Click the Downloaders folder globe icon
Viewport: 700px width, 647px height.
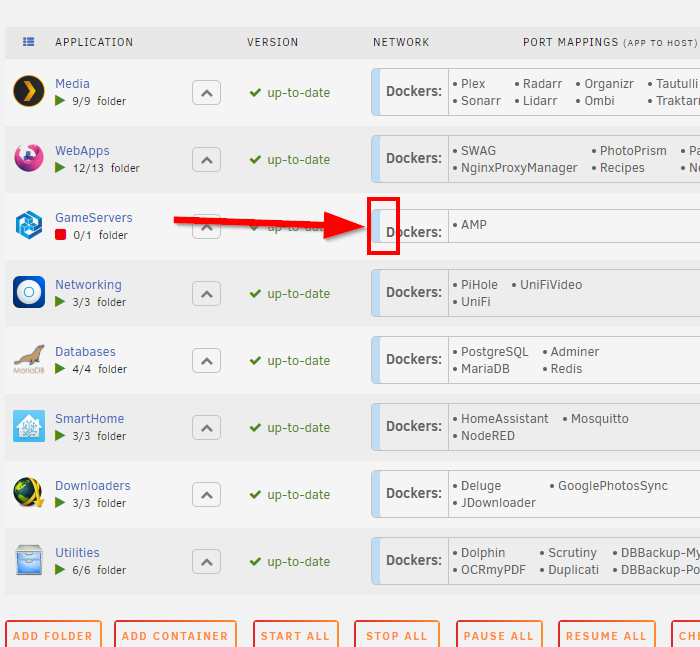(x=29, y=493)
